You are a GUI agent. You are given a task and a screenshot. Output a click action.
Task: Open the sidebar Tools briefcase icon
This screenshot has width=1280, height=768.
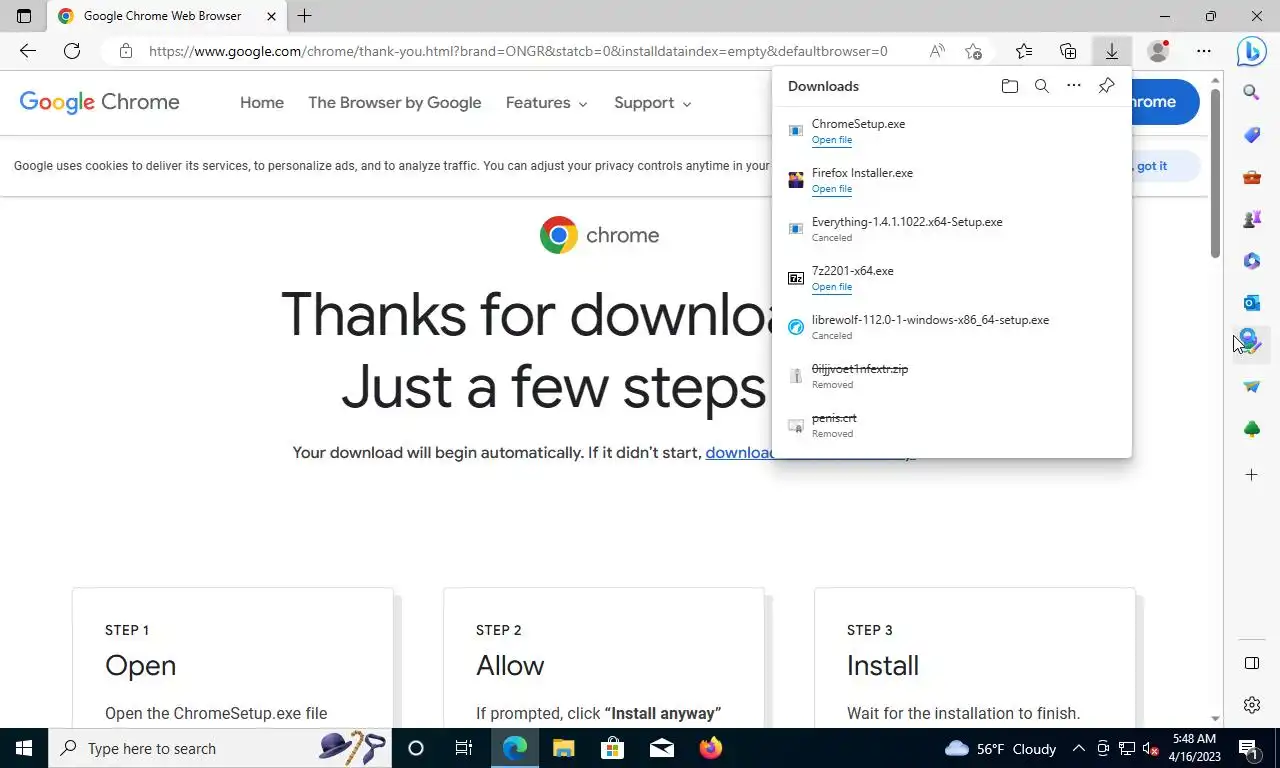[1252, 178]
